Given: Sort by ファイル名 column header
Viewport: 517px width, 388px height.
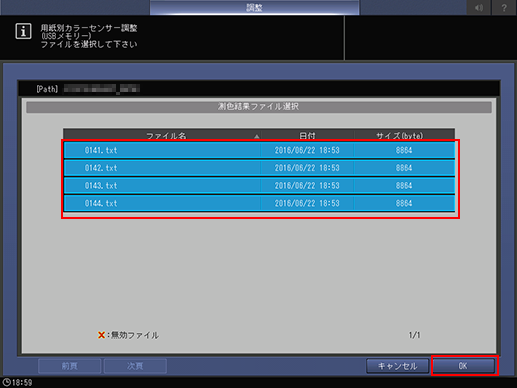Looking at the screenshot, I should [x=162, y=135].
